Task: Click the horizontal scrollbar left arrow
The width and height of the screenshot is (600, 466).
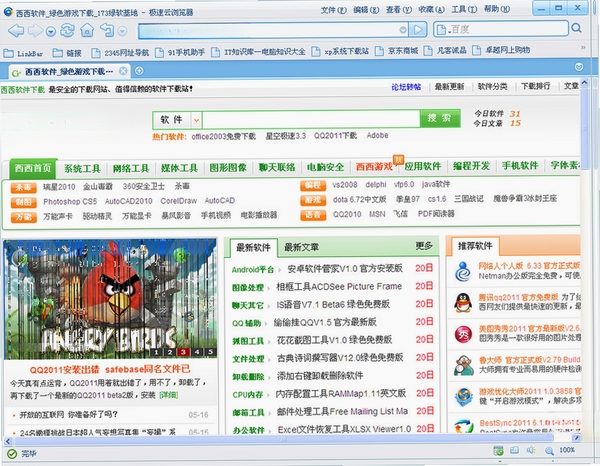Action: [8, 442]
